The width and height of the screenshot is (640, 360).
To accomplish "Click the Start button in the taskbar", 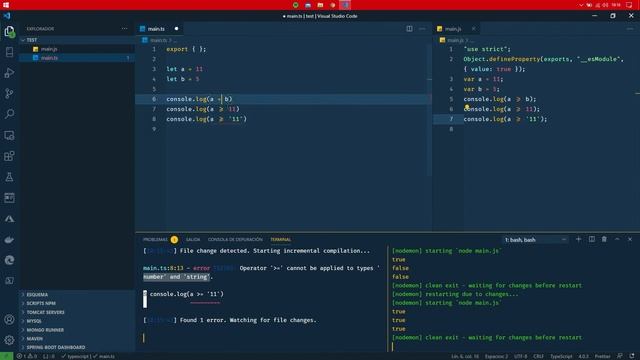I will click(6, 5).
